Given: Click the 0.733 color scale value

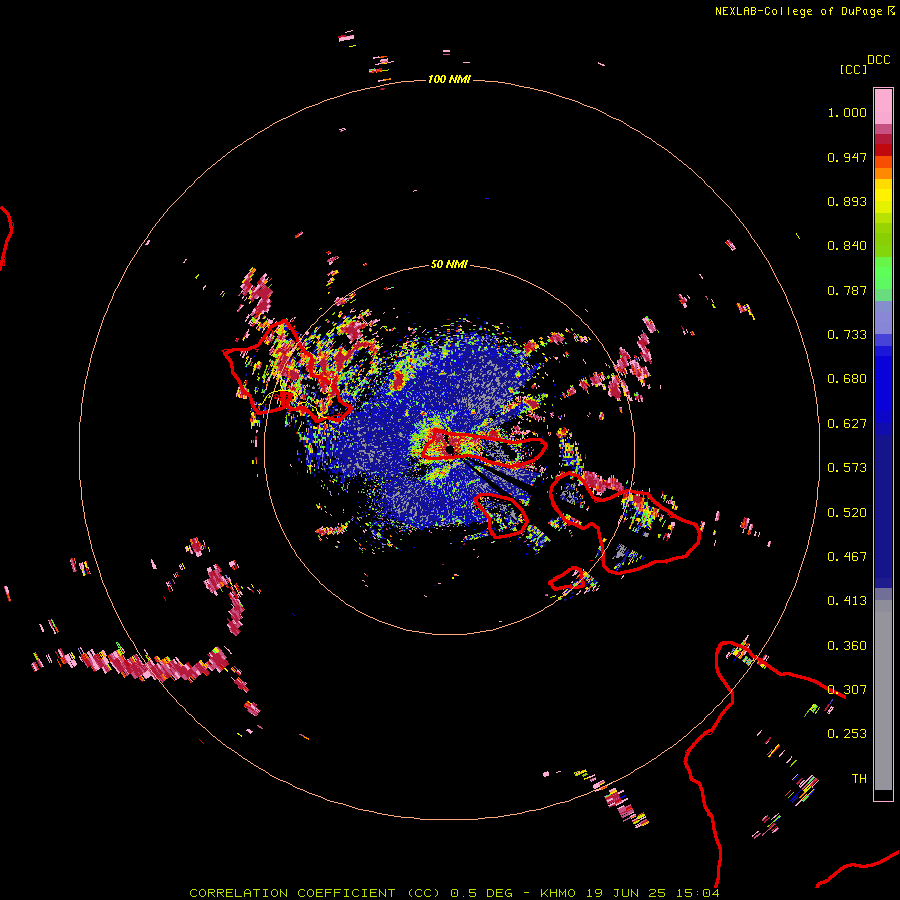Looking at the screenshot, I should (847, 335).
